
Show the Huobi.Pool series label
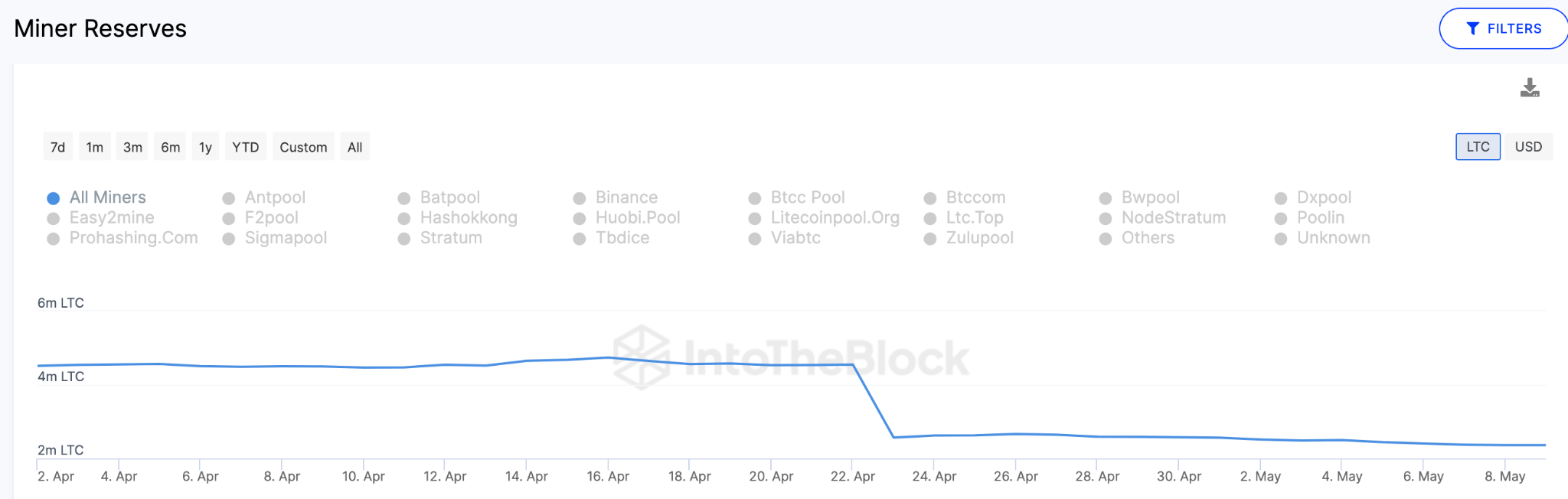pyautogui.click(x=638, y=218)
